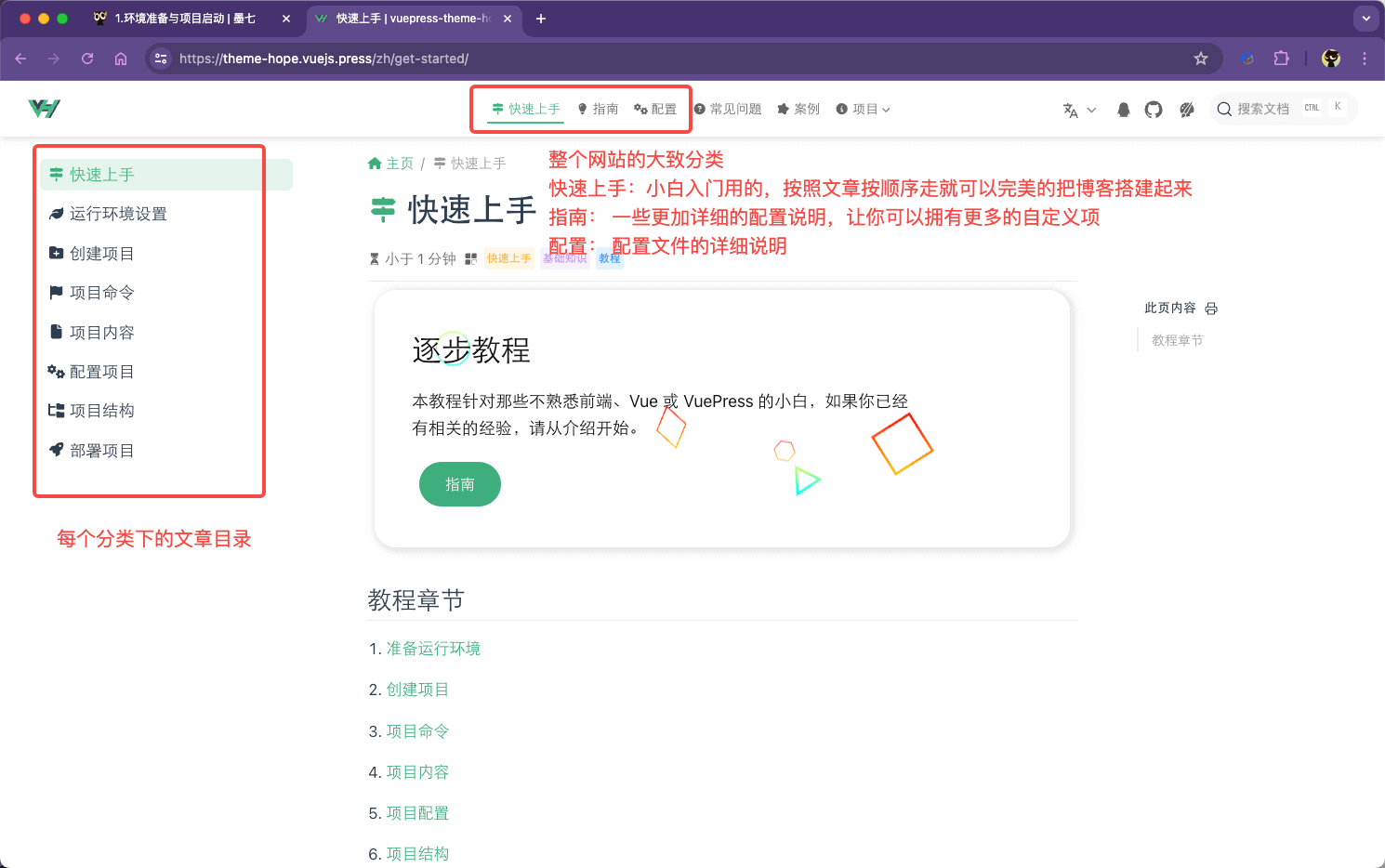The image size is (1385, 868).
Task: Open chapter link 创建项目 in the list
Action: [417, 690]
